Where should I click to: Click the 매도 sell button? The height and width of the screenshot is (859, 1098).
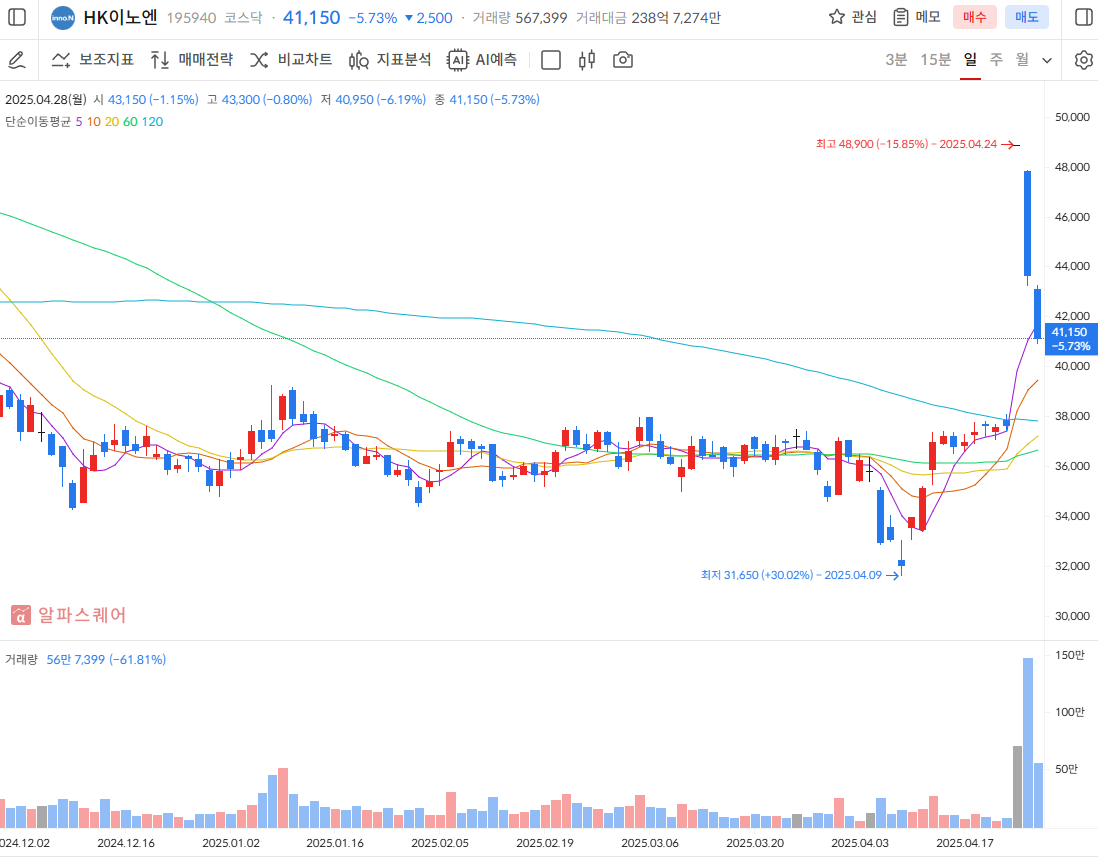[x=1027, y=18]
